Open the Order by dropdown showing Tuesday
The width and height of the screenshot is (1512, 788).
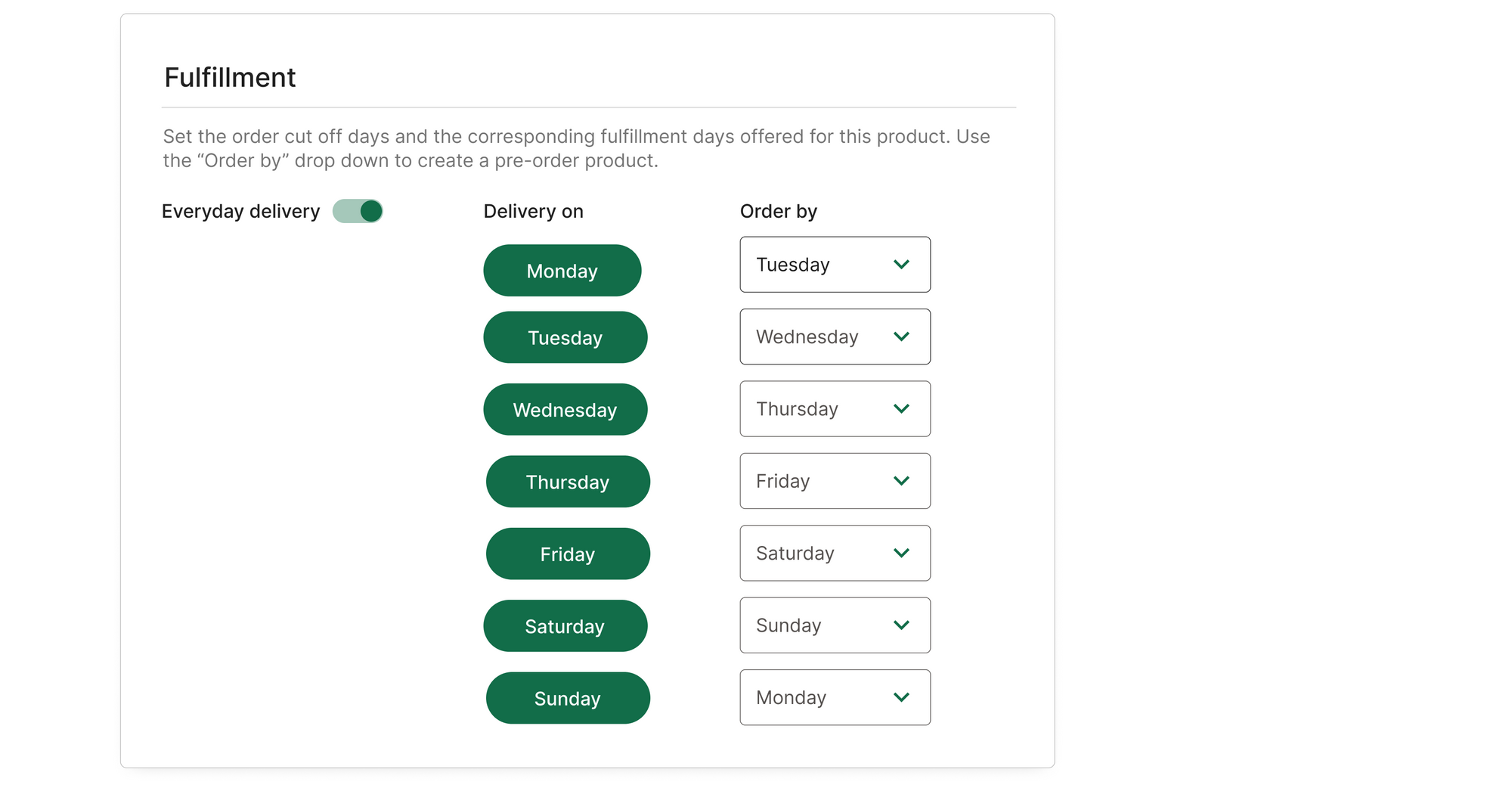[835, 265]
